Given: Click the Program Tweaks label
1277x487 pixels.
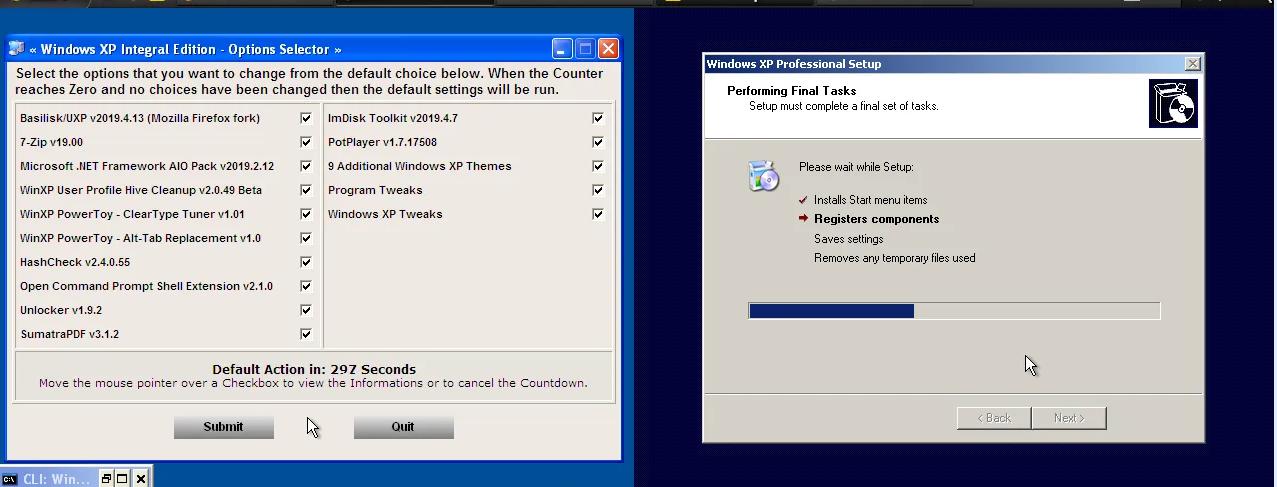Looking at the screenshot, I should click(375, 190).
